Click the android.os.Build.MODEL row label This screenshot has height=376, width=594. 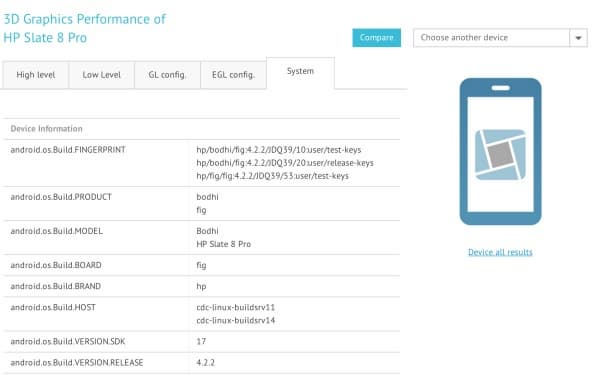coord(56,231)
